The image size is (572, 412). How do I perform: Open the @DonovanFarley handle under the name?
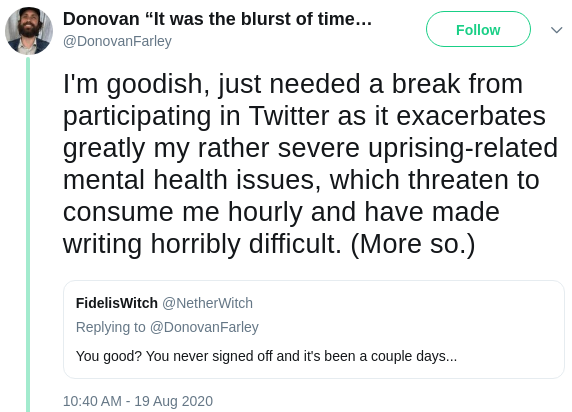pos(117,41)
